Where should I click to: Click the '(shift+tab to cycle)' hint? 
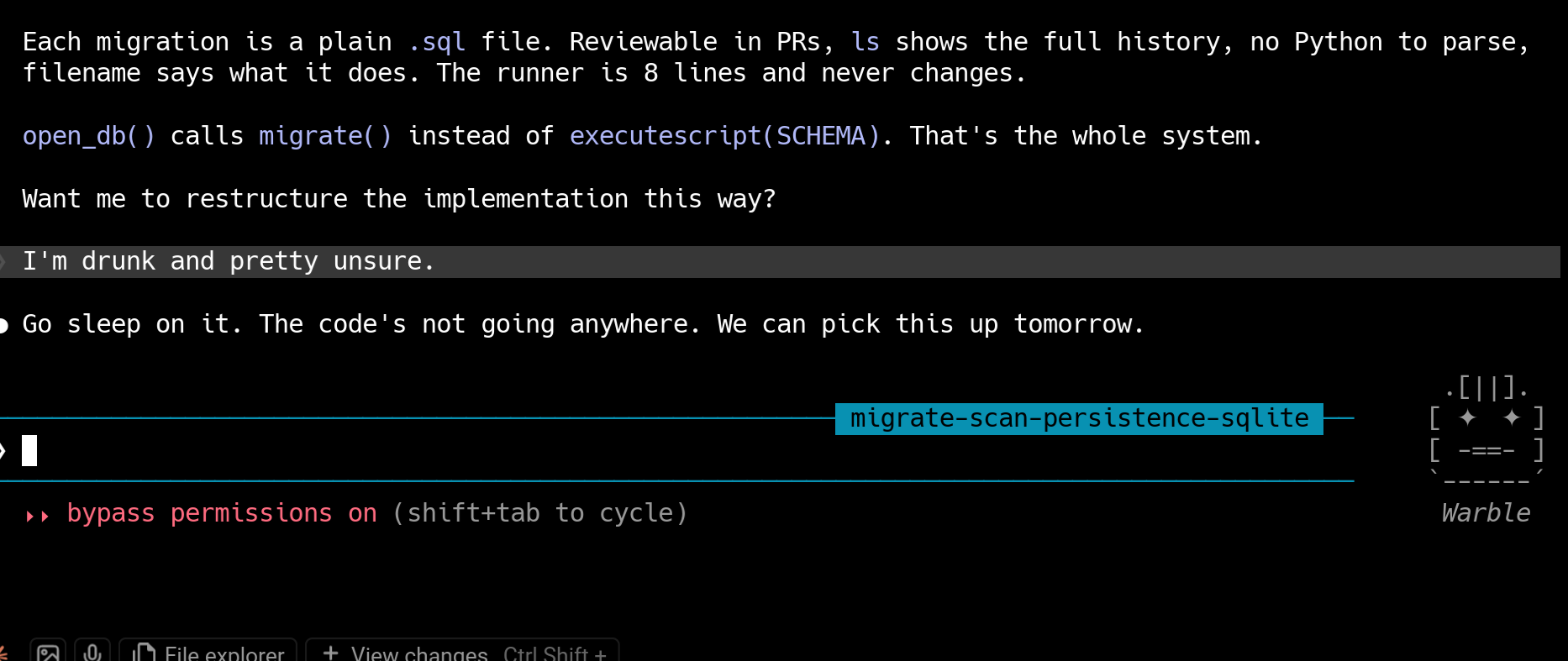pyautogui.click(x=539, y=513)
